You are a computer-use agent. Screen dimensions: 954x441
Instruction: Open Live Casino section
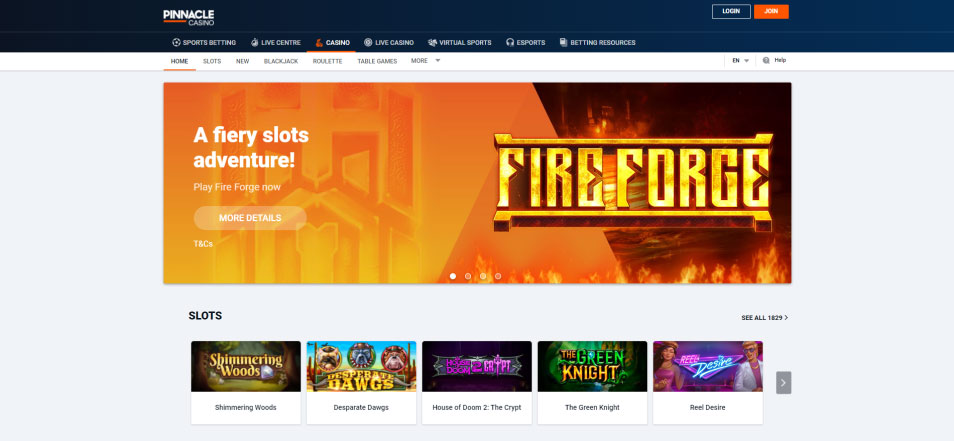coord(389,43)
